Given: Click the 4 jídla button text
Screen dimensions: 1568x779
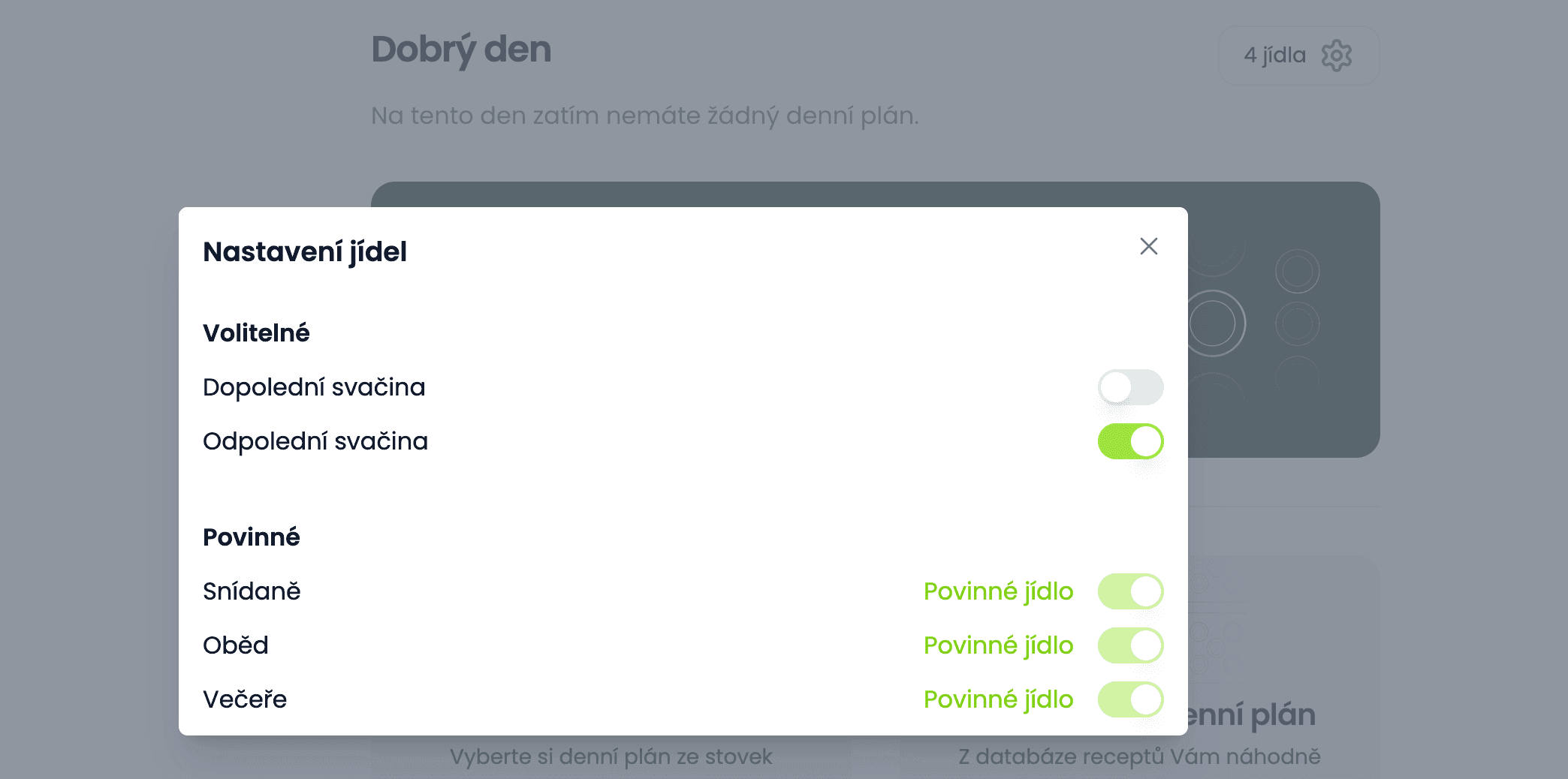Looking at the screenshot, I should (x=1274, y=56).
